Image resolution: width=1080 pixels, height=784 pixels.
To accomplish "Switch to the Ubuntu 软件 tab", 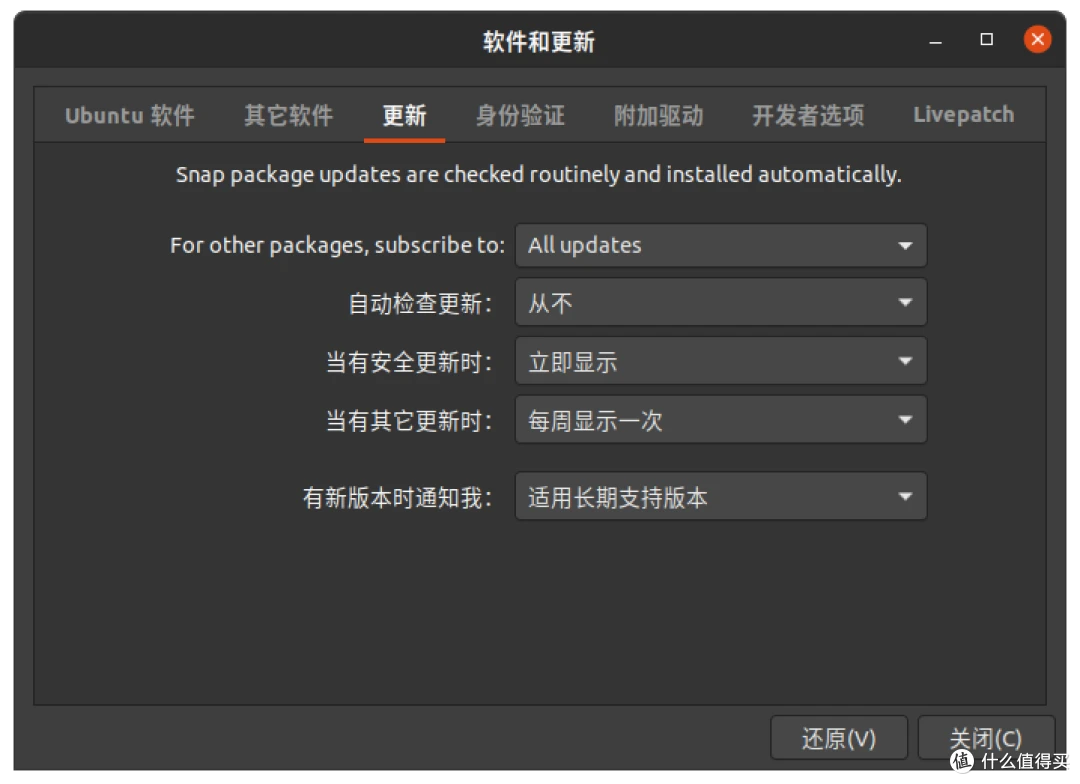I will pyautogui.click(x=129, y=114).
